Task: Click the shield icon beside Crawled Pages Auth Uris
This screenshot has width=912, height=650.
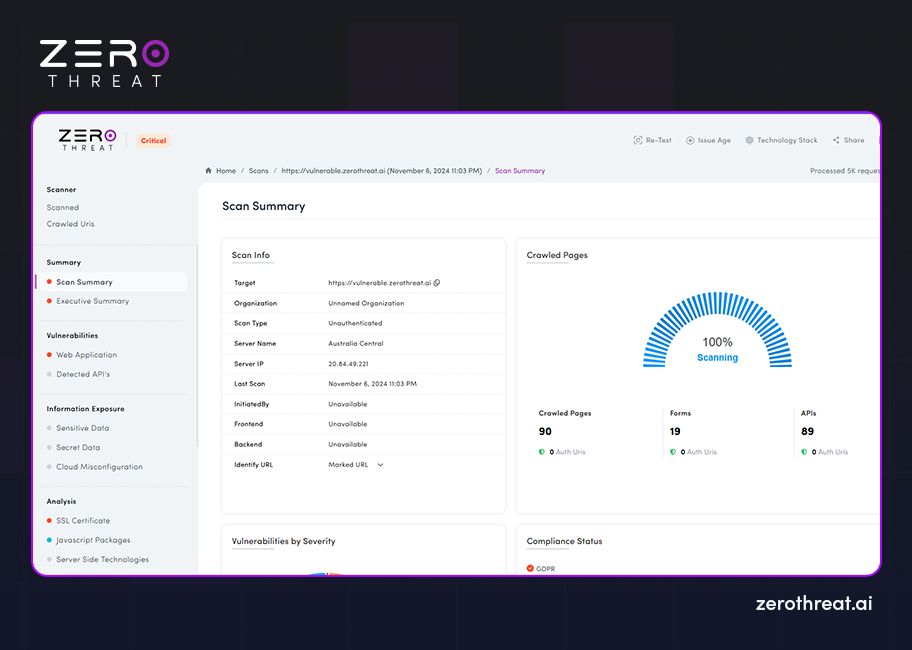Action: tap(540, 452)
